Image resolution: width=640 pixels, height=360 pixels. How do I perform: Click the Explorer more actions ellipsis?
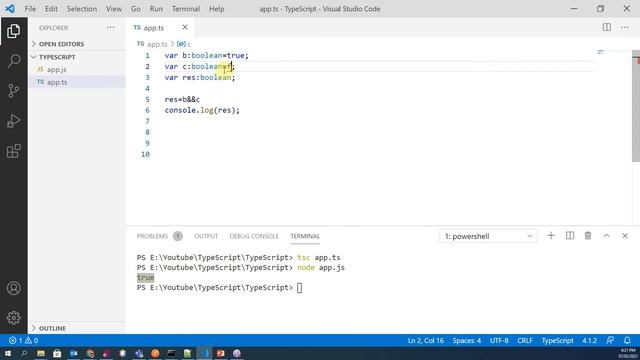111,28
